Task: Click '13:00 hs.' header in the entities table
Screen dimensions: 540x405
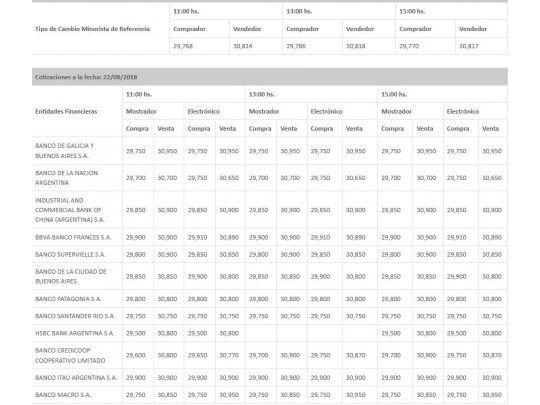Action: coord(262,94)
